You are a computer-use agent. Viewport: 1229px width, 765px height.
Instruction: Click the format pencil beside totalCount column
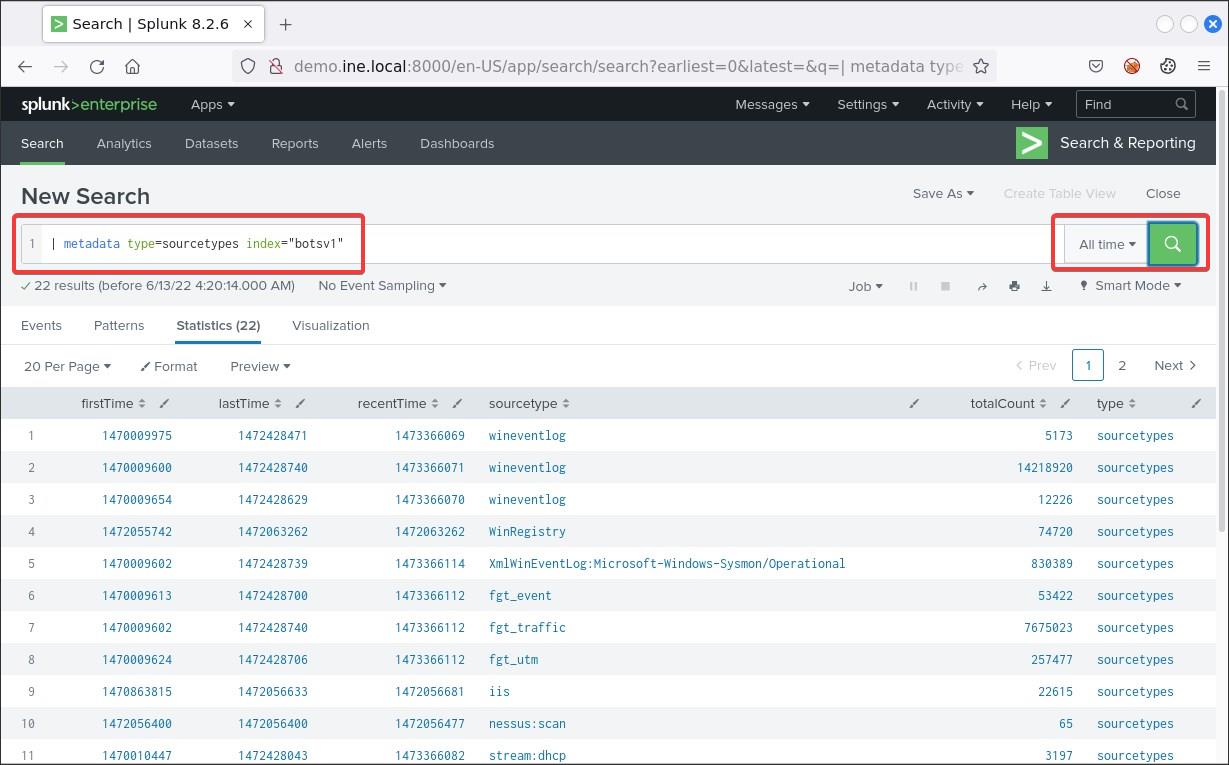coord(1066,403)
